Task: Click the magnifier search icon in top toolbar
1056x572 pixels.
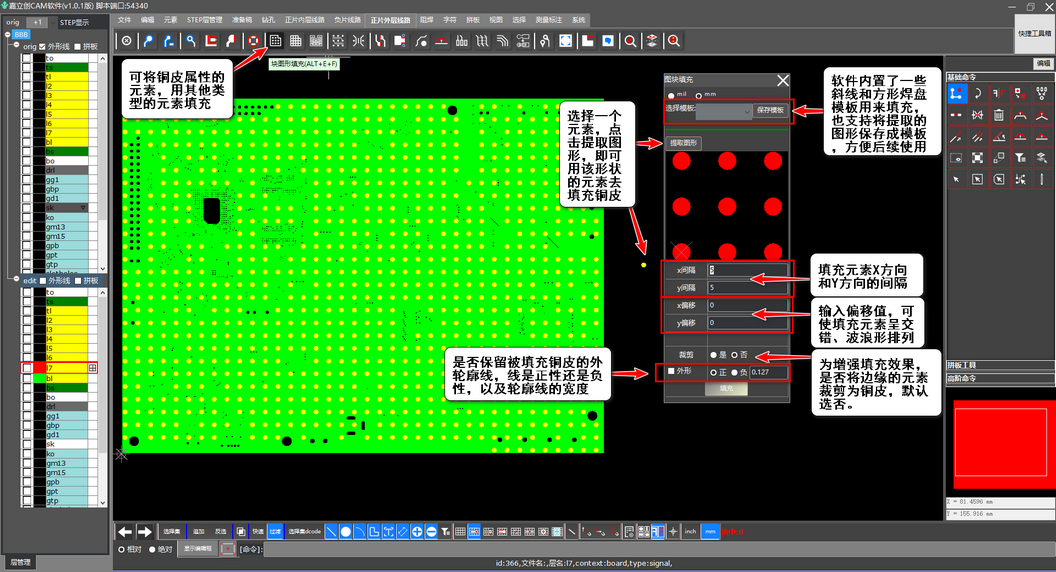Action: coord(630,41)
